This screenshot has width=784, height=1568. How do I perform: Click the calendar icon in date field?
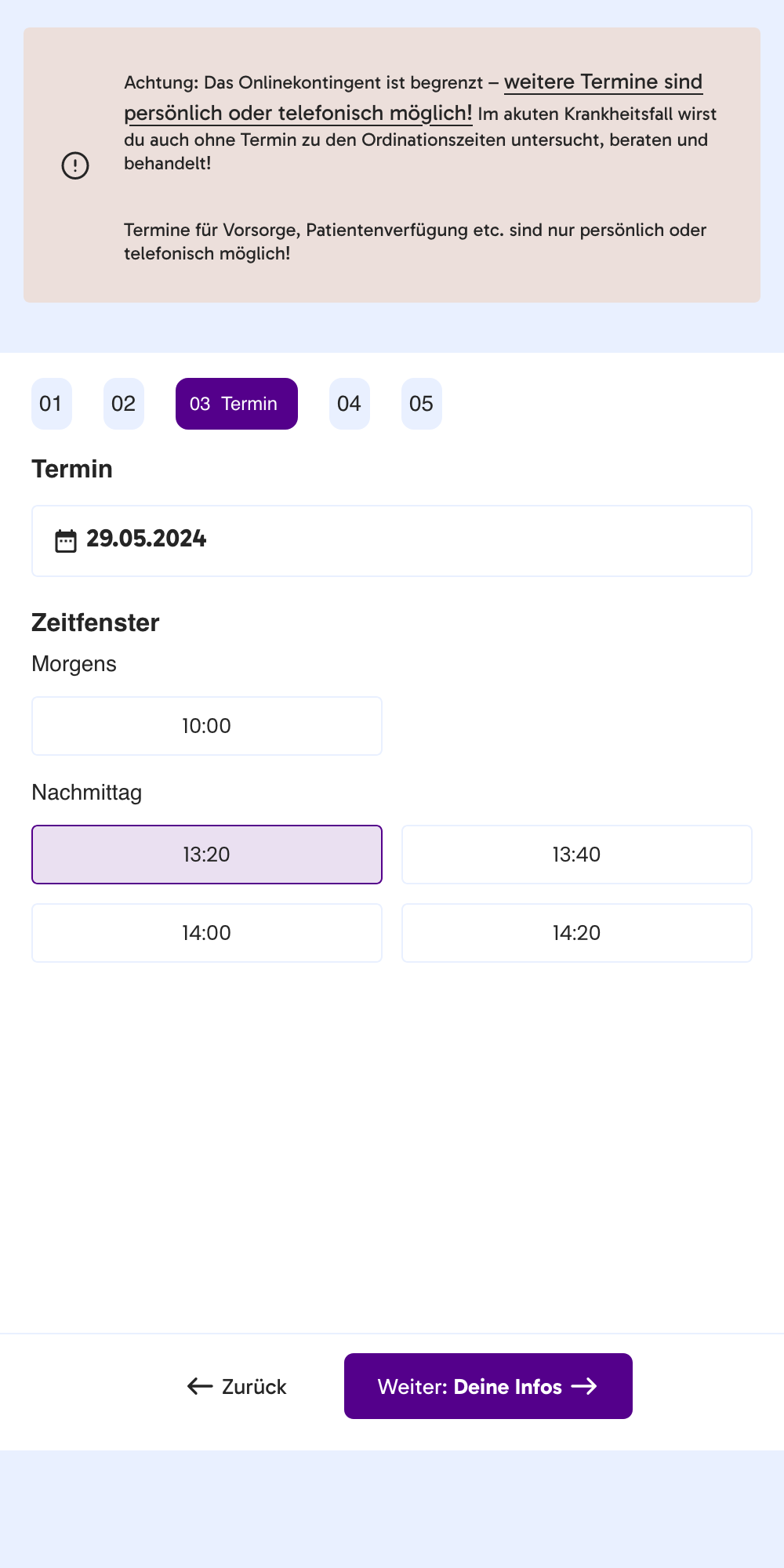pyautogui.click(x=66, y=541)
